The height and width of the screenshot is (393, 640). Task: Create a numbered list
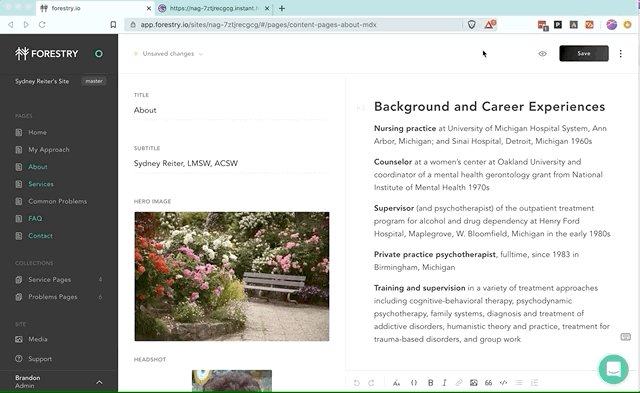534,383
